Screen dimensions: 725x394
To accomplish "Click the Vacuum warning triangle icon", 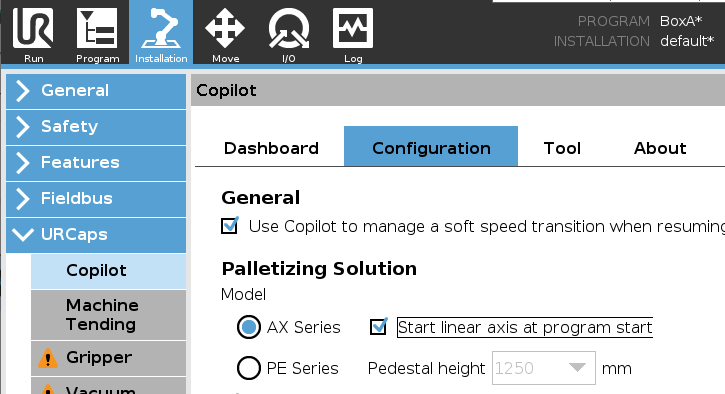I will (x=48, y=389).
